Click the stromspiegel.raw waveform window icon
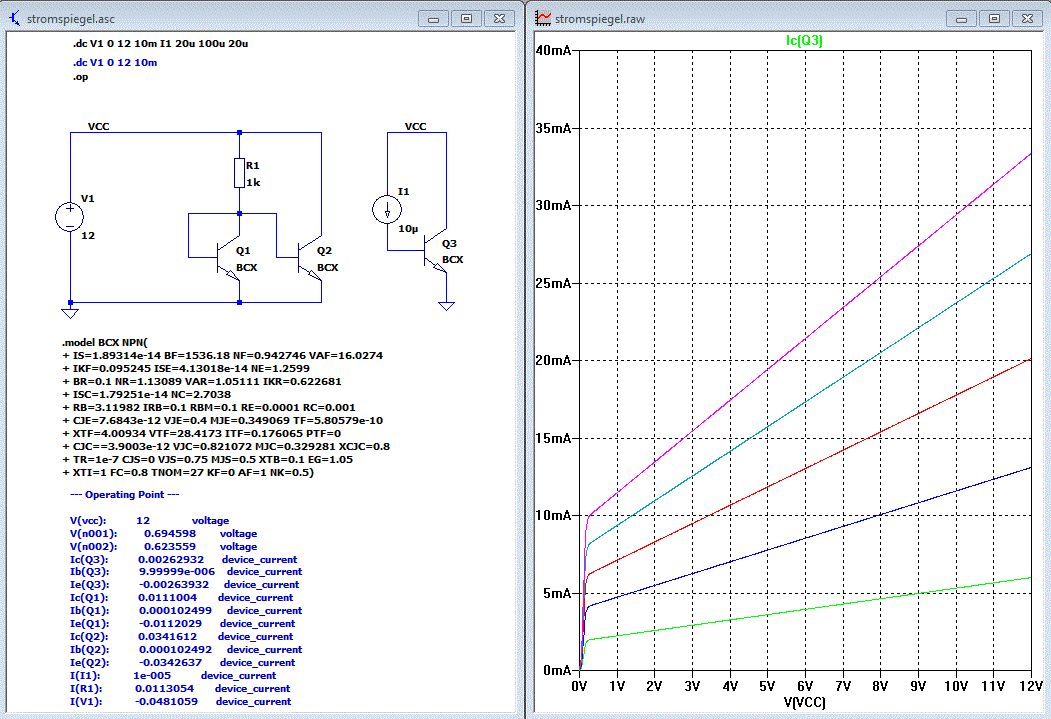1051x719 pixels. click(x=544, y=17)
